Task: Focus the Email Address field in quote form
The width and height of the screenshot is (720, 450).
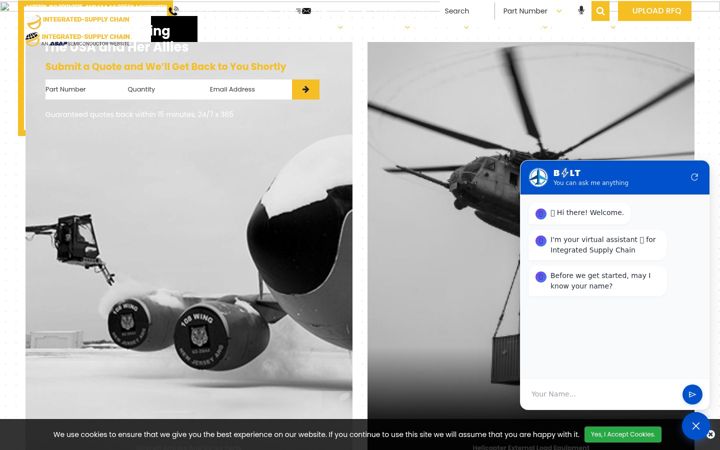Action: pyautogui.click(x=250, y=90)
